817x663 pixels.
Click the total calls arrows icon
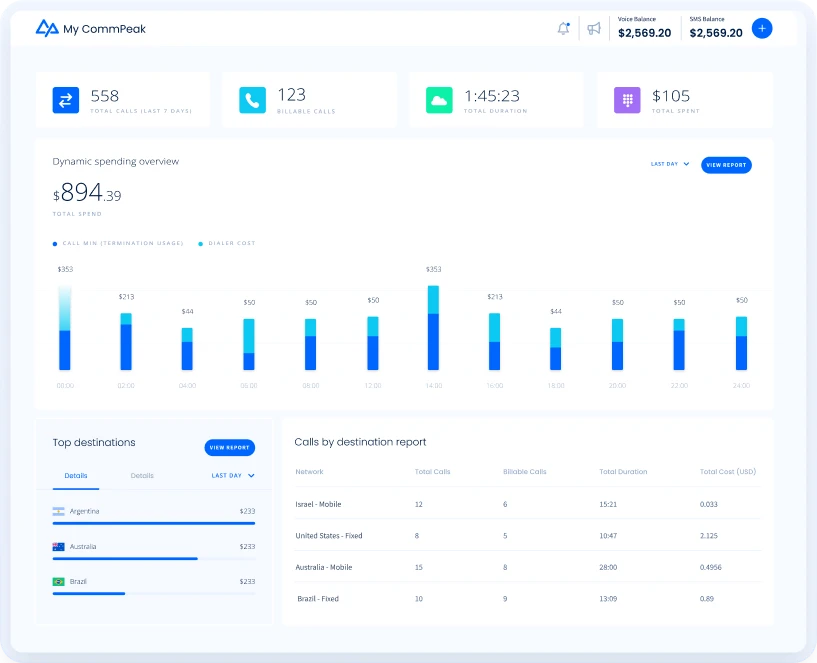click(x=65, y=100)
